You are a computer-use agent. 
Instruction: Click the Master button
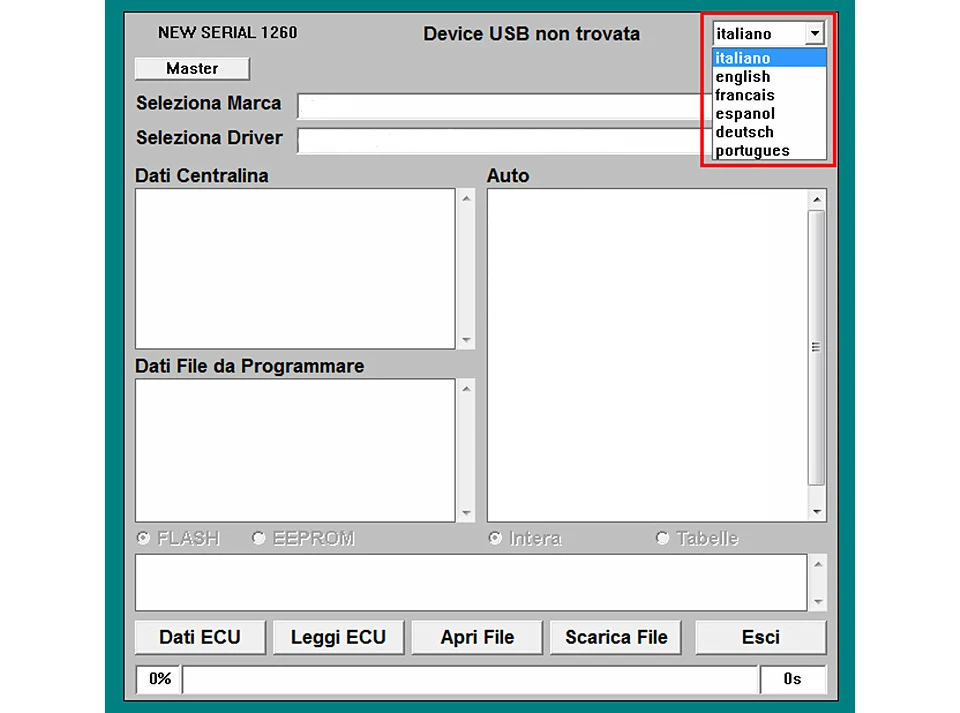click(192, 69)
